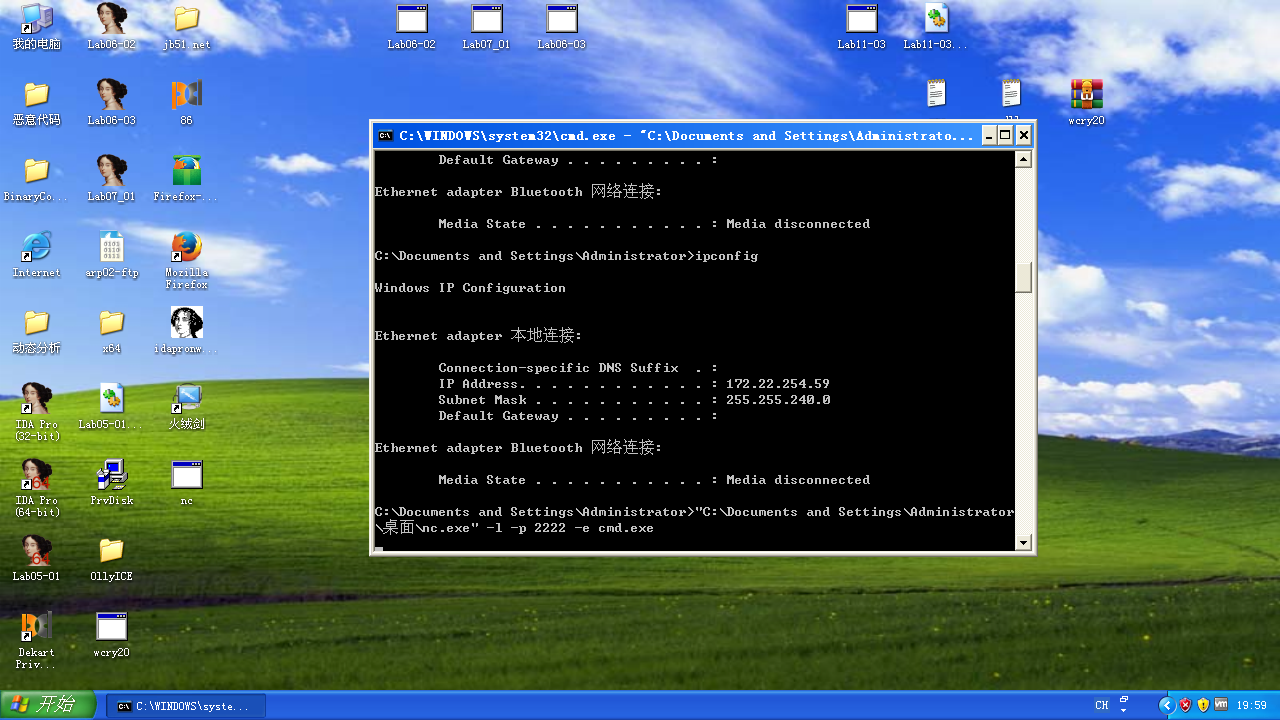Image resolution: width=1280 pixels, height=720 pixels.
Task: Select the Lab05-01... file with gear icon
Action: pos(111,407)
